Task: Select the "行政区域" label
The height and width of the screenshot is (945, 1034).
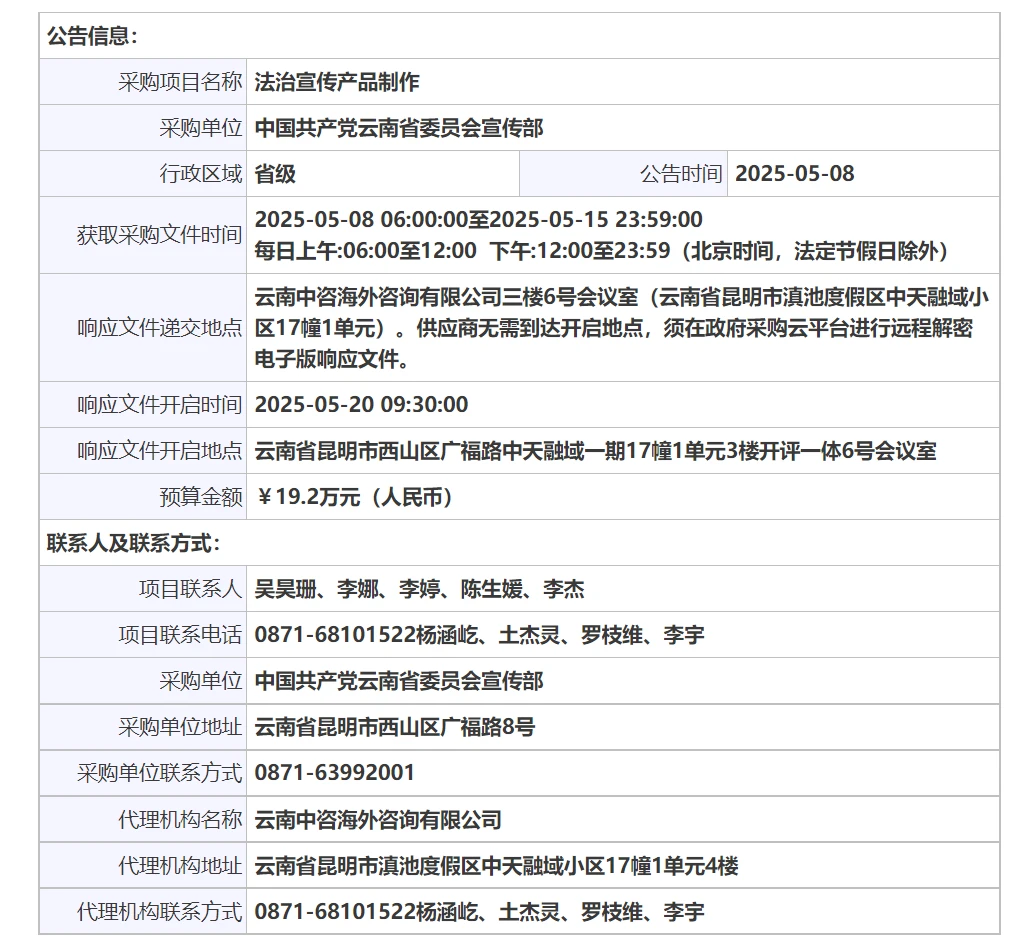Action: click(x=200, y=173)
